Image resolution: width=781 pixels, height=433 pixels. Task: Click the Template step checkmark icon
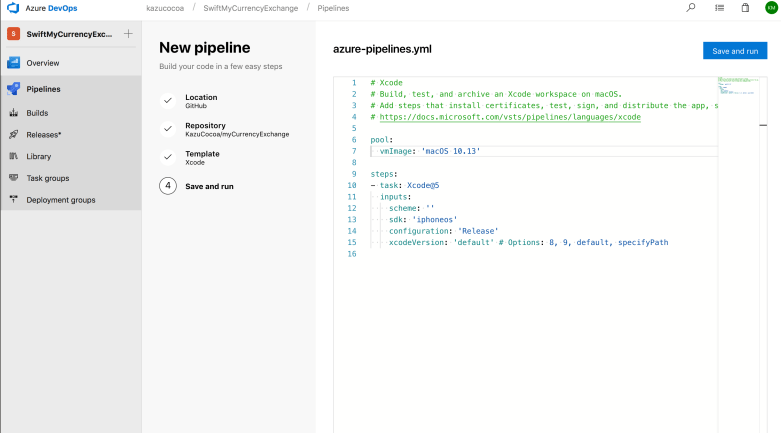point(168,157)
